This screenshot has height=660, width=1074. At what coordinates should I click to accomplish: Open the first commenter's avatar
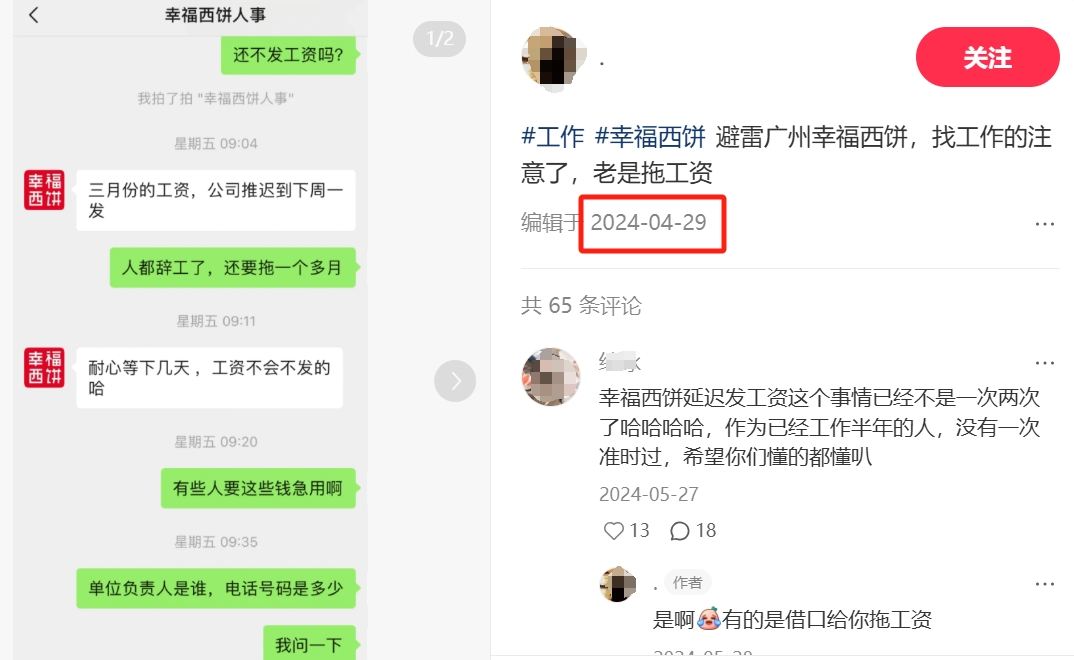coord(551,377)
